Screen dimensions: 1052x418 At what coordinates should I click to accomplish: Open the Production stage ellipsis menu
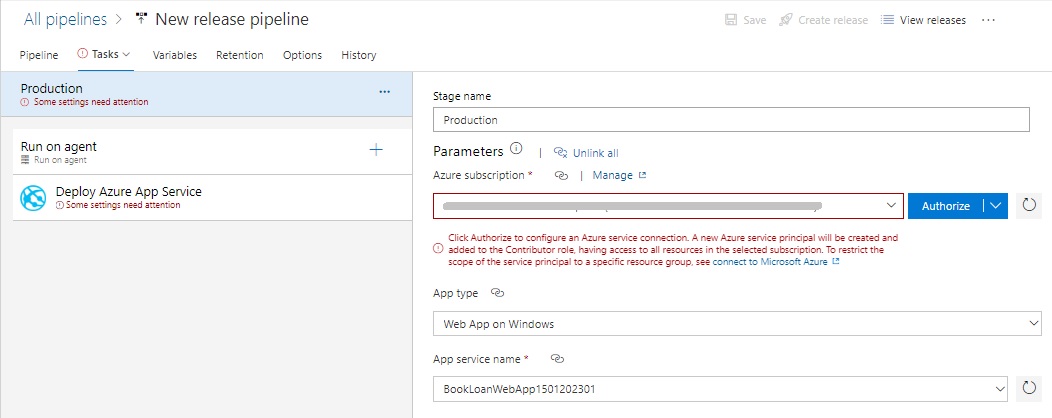(x=385, y=92)
